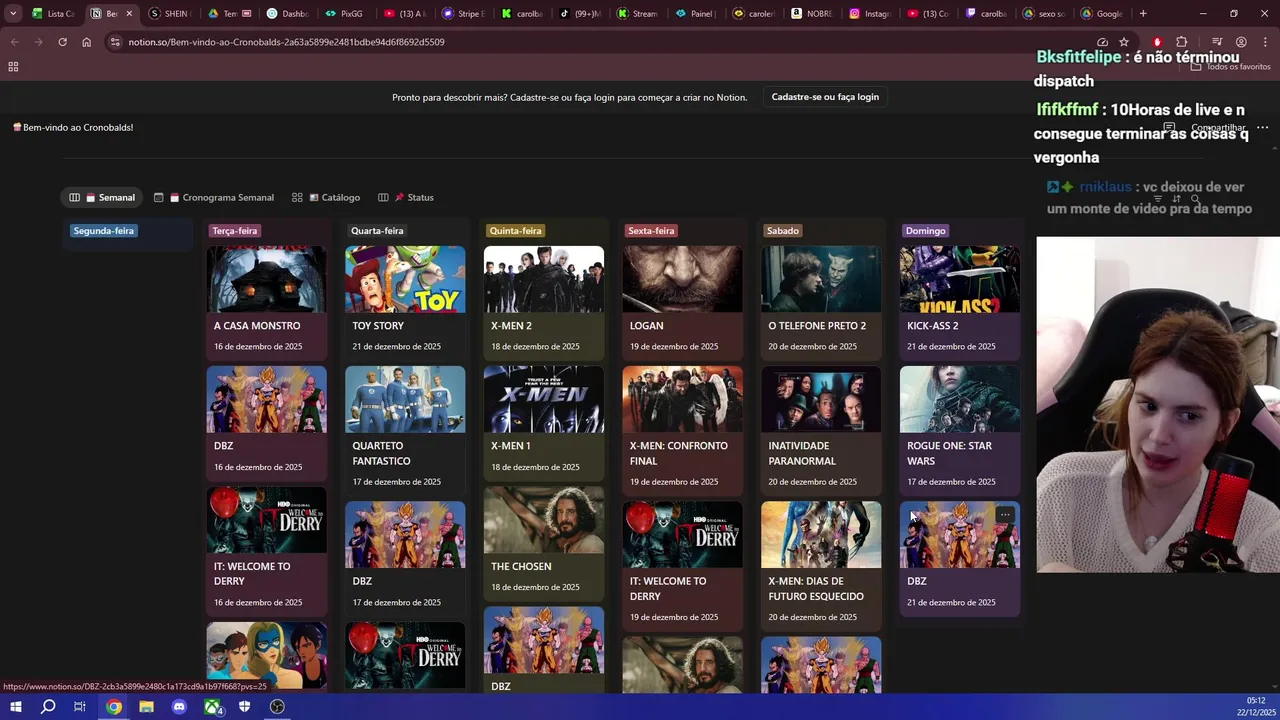Close the active Notion browser tab

tap(128, 14)
